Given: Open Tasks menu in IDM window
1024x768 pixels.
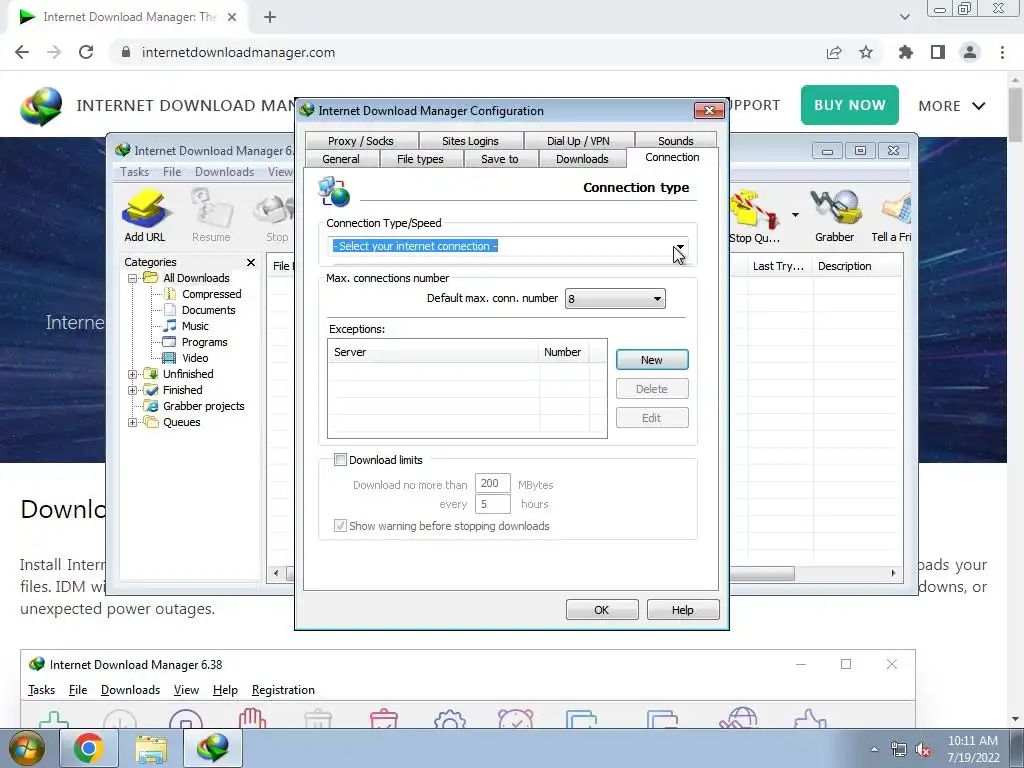Looking at the screenshot, I should click(x=135, y=172).
